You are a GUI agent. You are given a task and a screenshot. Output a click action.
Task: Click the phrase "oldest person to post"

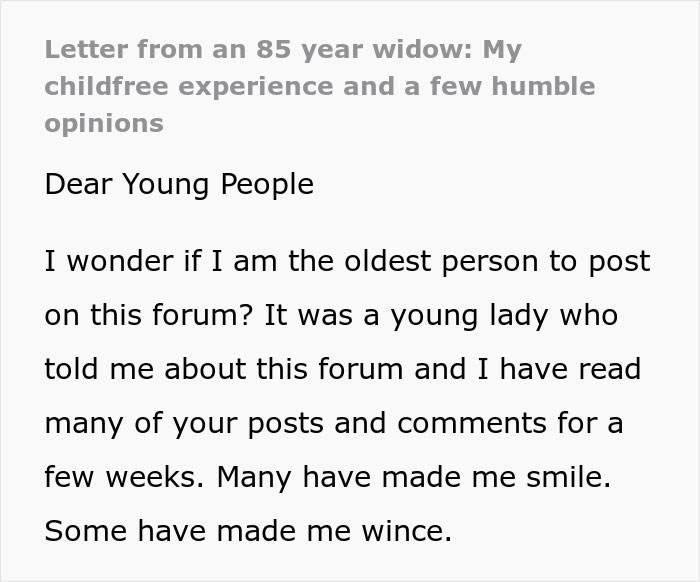(497, 262)
